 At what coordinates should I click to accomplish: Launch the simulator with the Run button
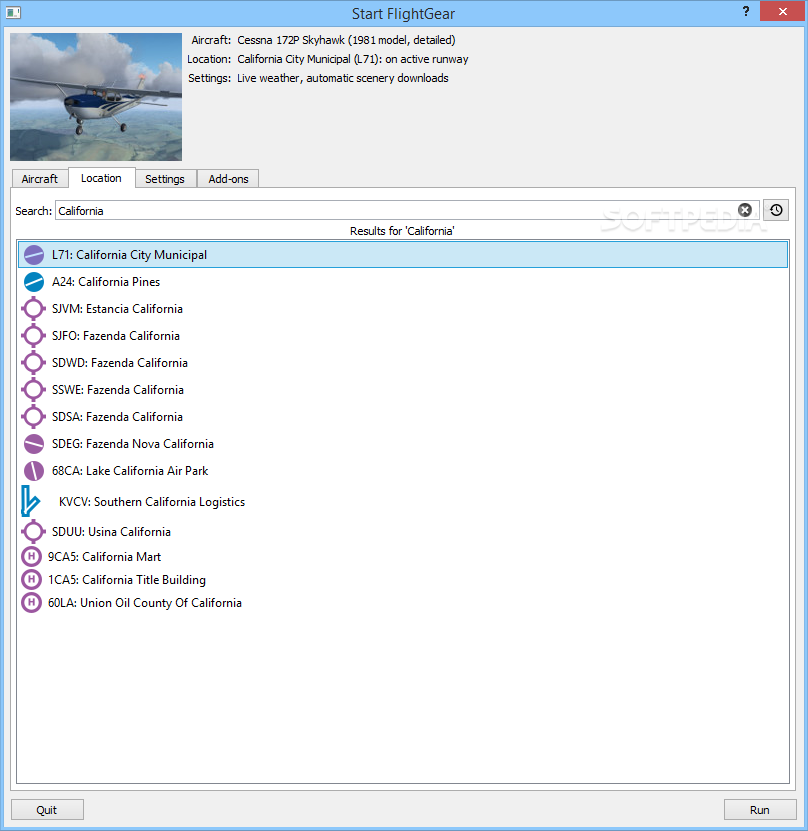(x=760, y=810)
